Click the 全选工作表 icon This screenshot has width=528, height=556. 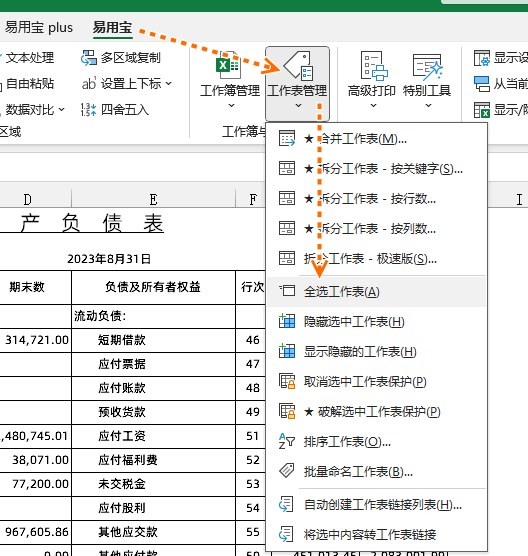point(287,291)
